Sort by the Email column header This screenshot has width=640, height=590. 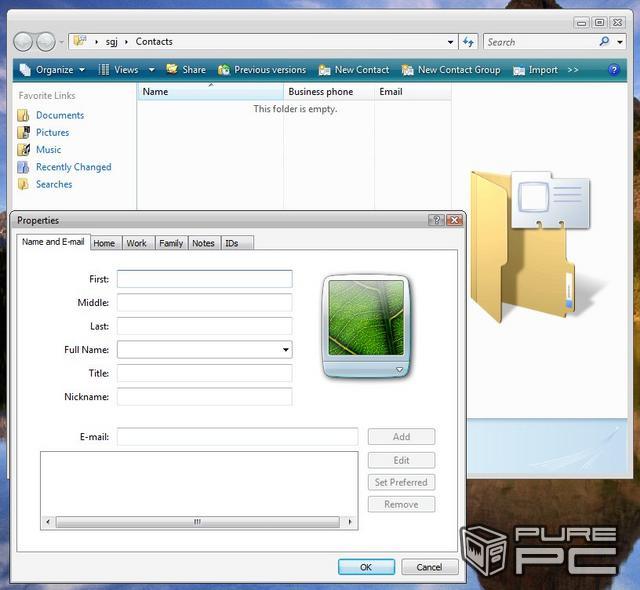pos(413,92)
